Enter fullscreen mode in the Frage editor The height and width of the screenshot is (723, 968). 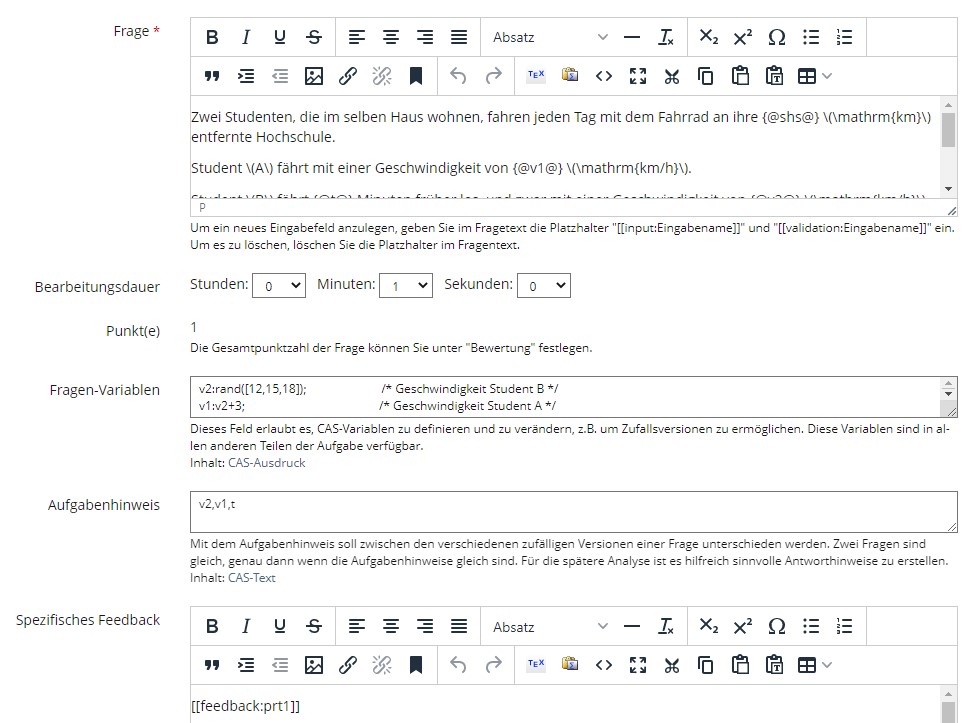(x=637, y=75)
